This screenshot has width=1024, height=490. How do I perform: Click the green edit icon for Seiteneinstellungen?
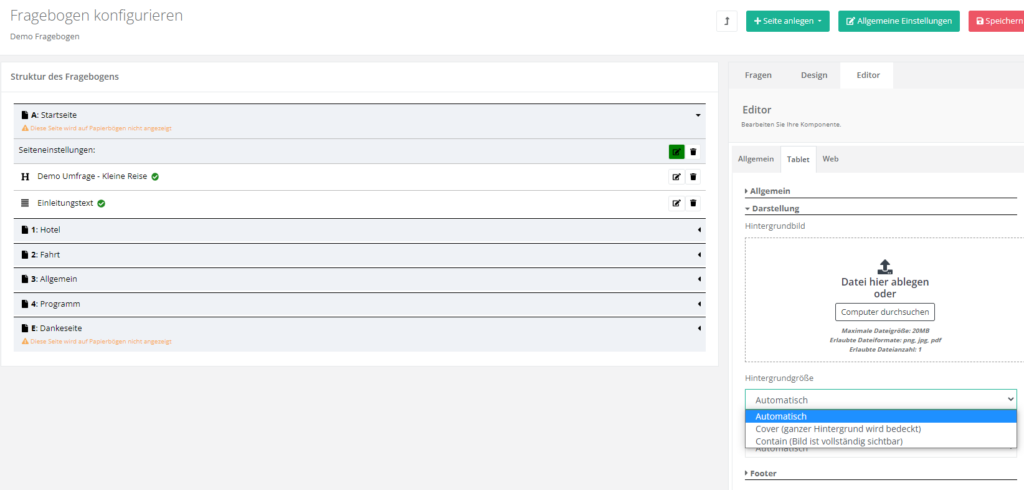(677, 152)
